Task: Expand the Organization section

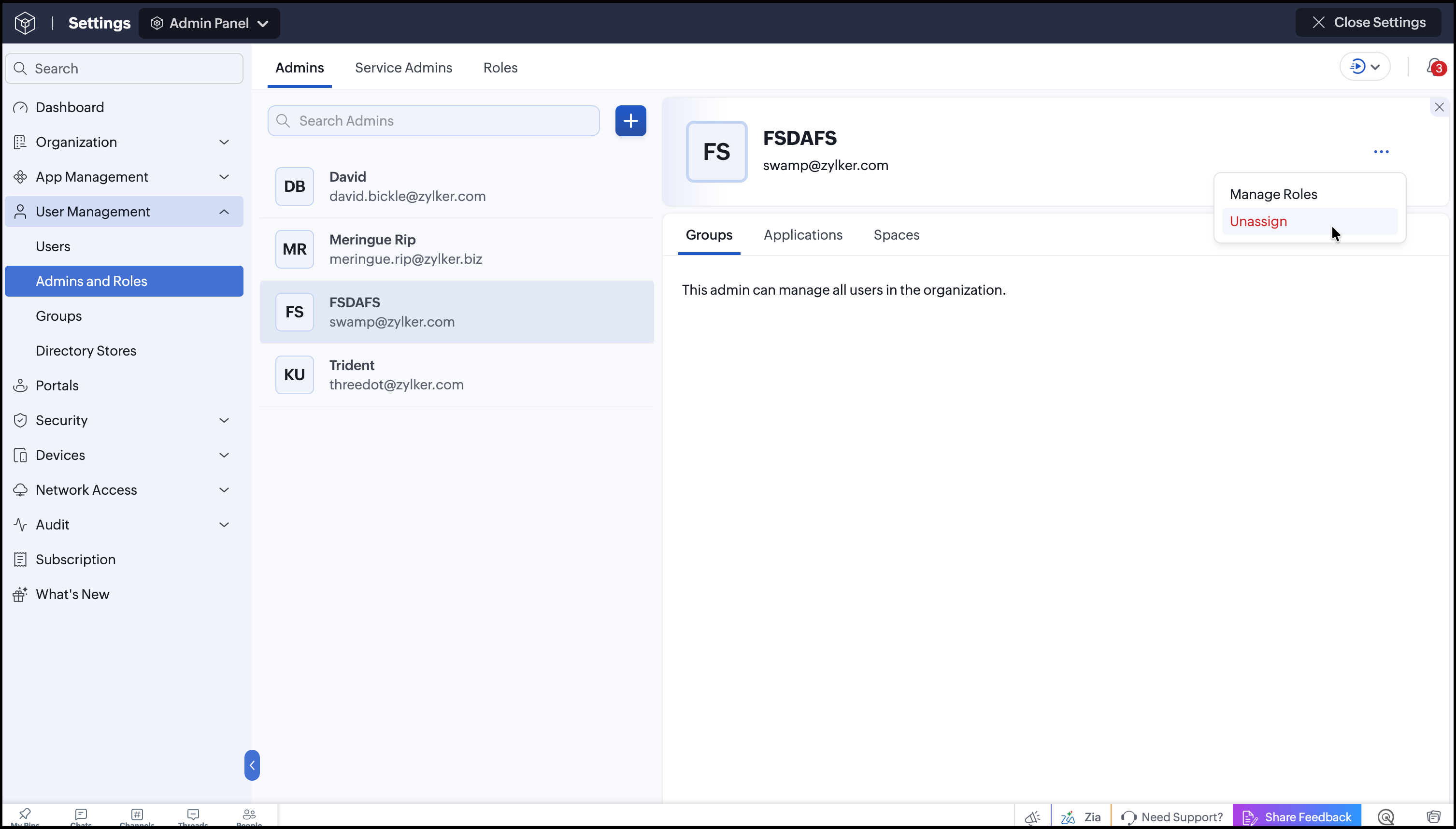Action: (x=124, y=142)
